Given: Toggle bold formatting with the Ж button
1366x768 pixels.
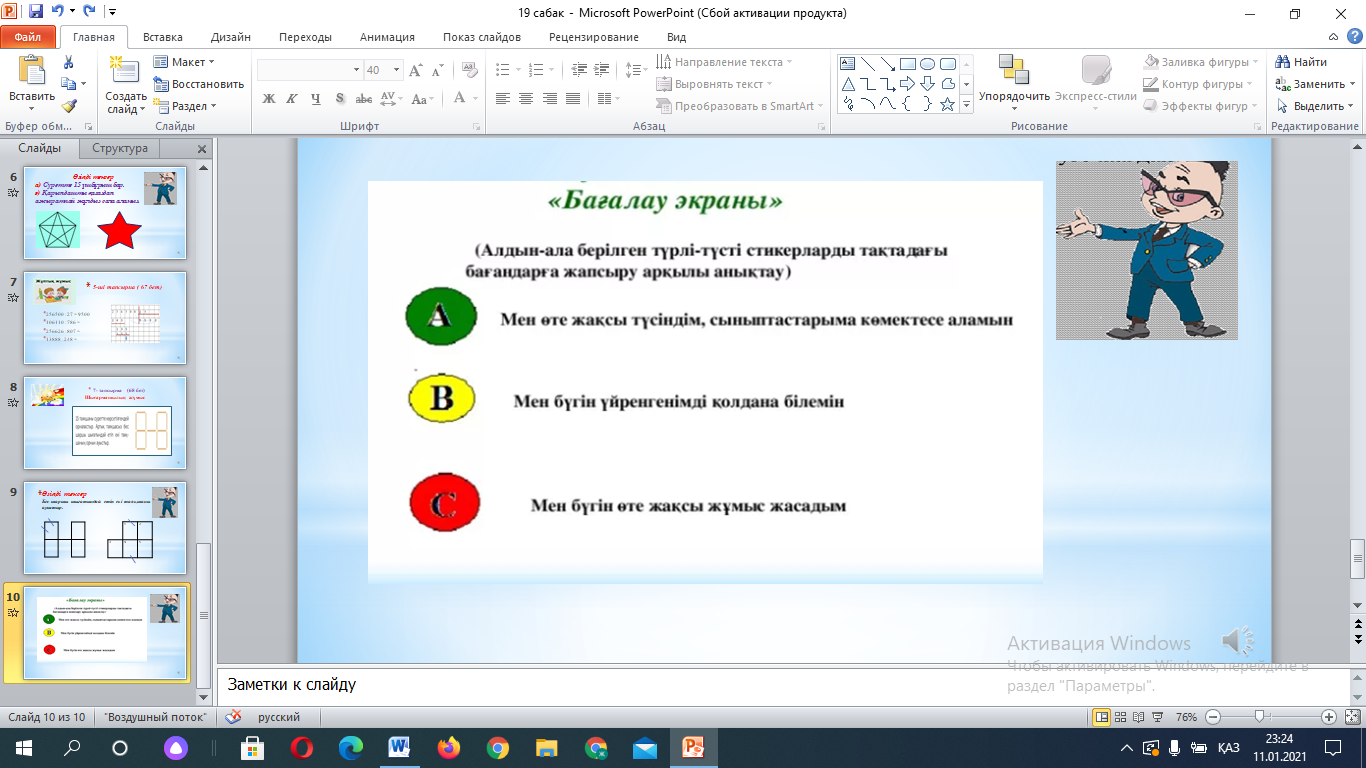Looking at the screenshot, I should [268, 98].
